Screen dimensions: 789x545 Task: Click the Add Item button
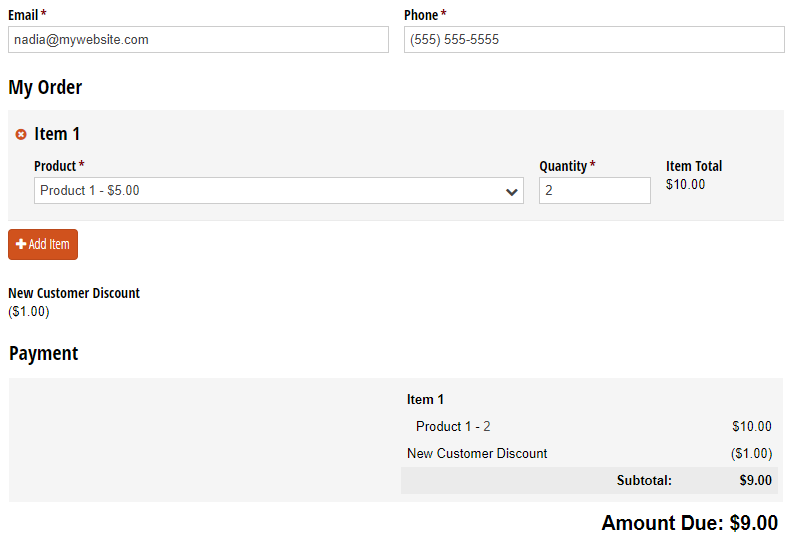point(43,245)
